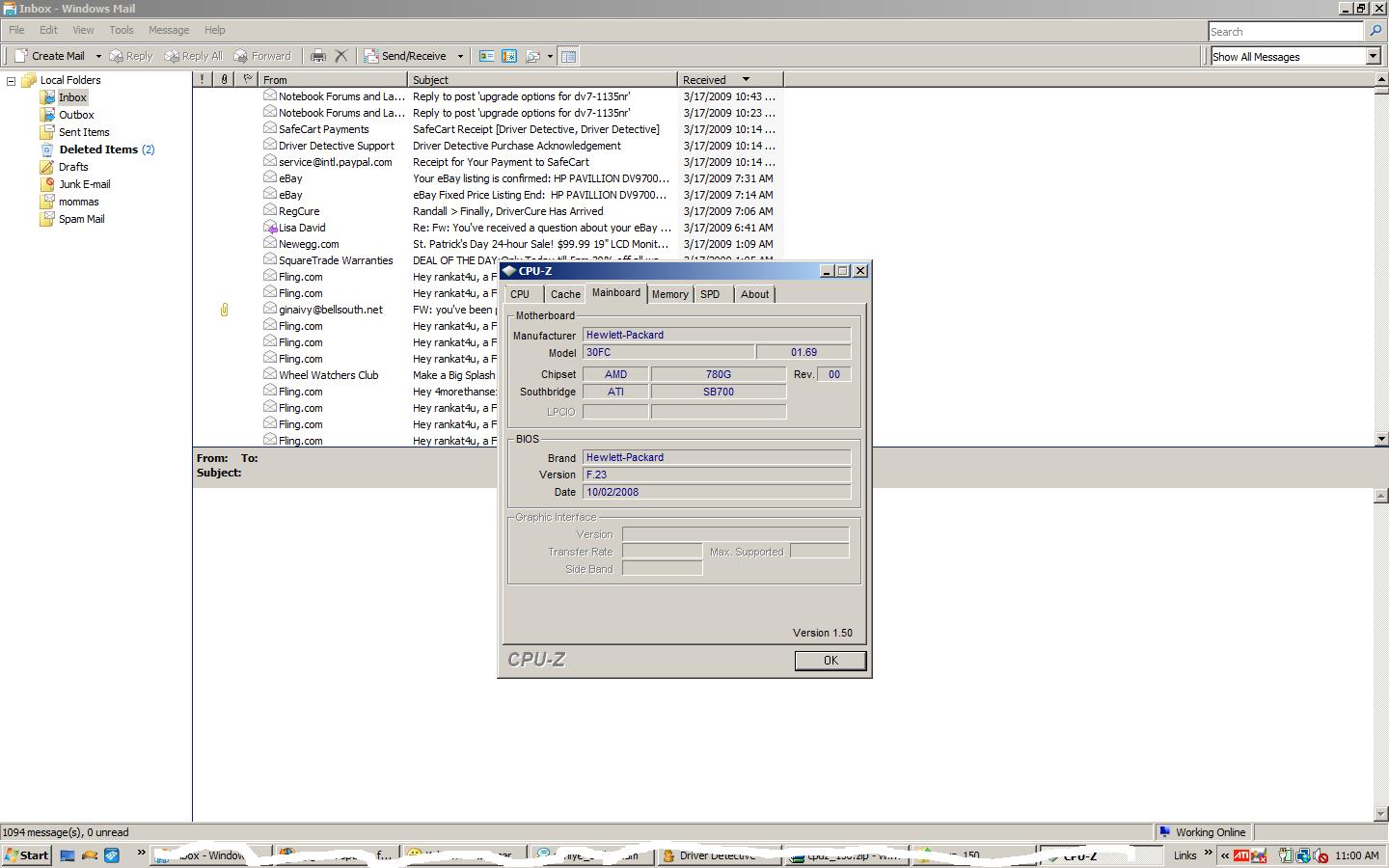Collapse the Local Folders tree
This screenshot has height=868, width=1389.
[x=12, y=81]
